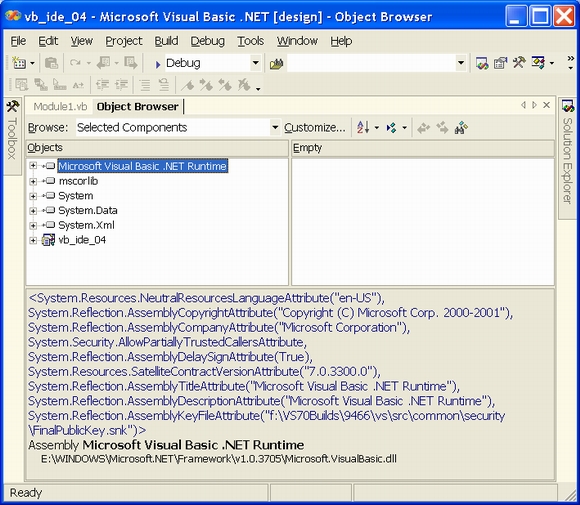Open the Properties Window toolbar icon
Screen dimensions: 580x505
click(500, 63)
